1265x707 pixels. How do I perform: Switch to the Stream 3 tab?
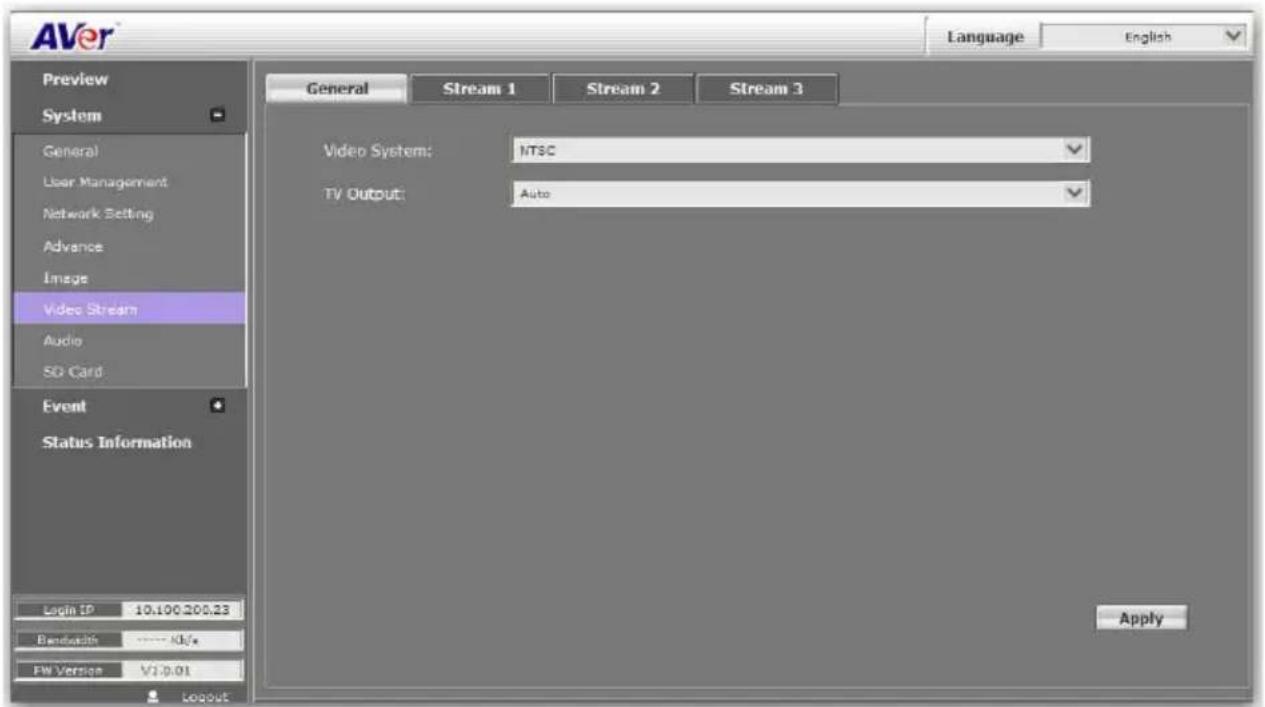[x=766, y=89]
